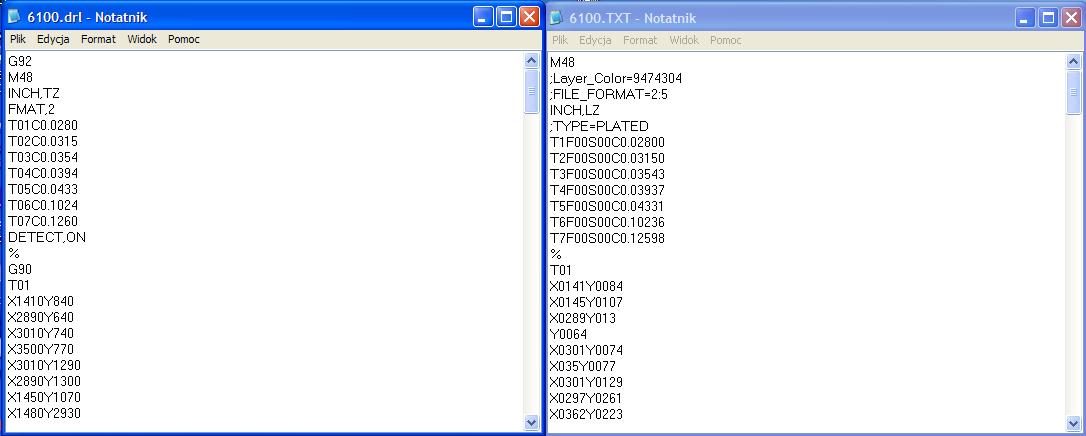Click line T03C0.0354 in 6100.drl
The height and width of the screenshot is (436, 1086).
(43, 157)
